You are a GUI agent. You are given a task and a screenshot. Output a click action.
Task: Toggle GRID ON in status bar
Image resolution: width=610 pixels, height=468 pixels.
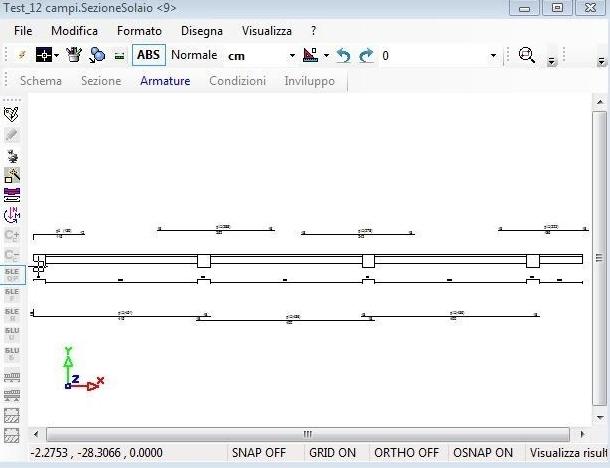(332, 453)
